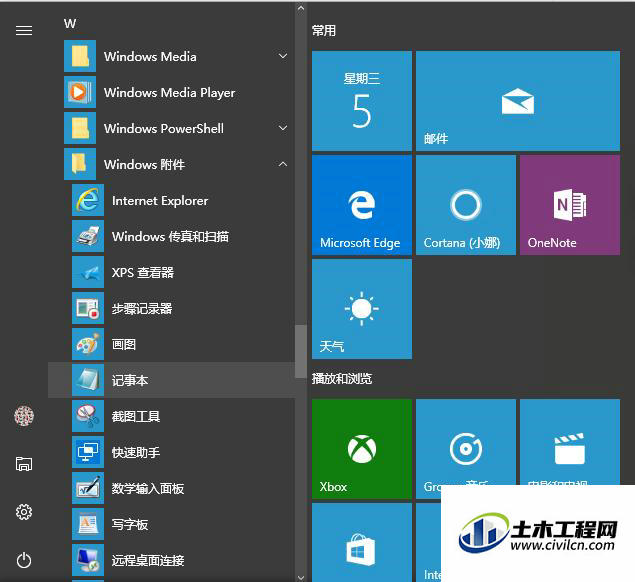Select the 写字板 text label
Image resolution: width=635 pixels, height=582 pixels.
pyautogui.click(x=130, y=524)
